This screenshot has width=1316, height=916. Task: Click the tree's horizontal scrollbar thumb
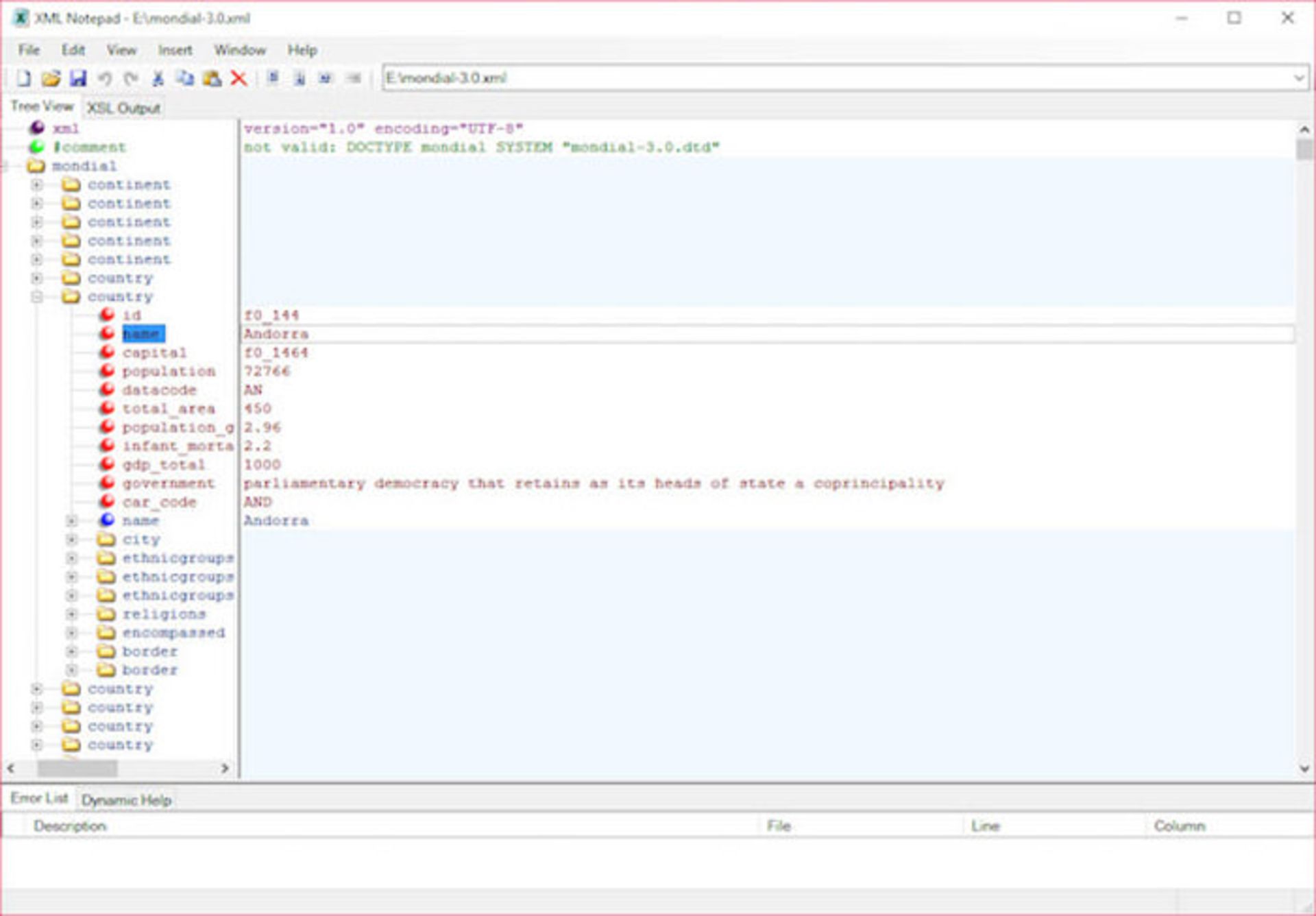point(77,769)
